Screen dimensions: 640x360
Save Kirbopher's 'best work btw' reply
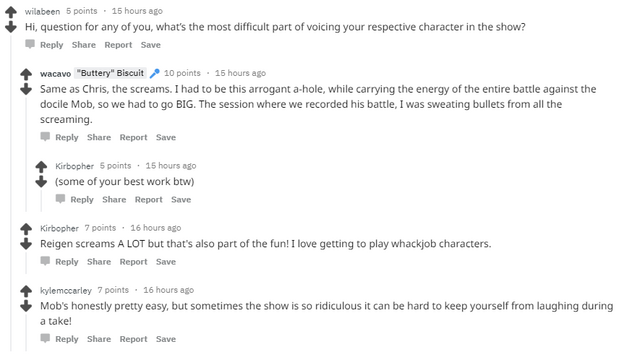click(x=181, y=200)
